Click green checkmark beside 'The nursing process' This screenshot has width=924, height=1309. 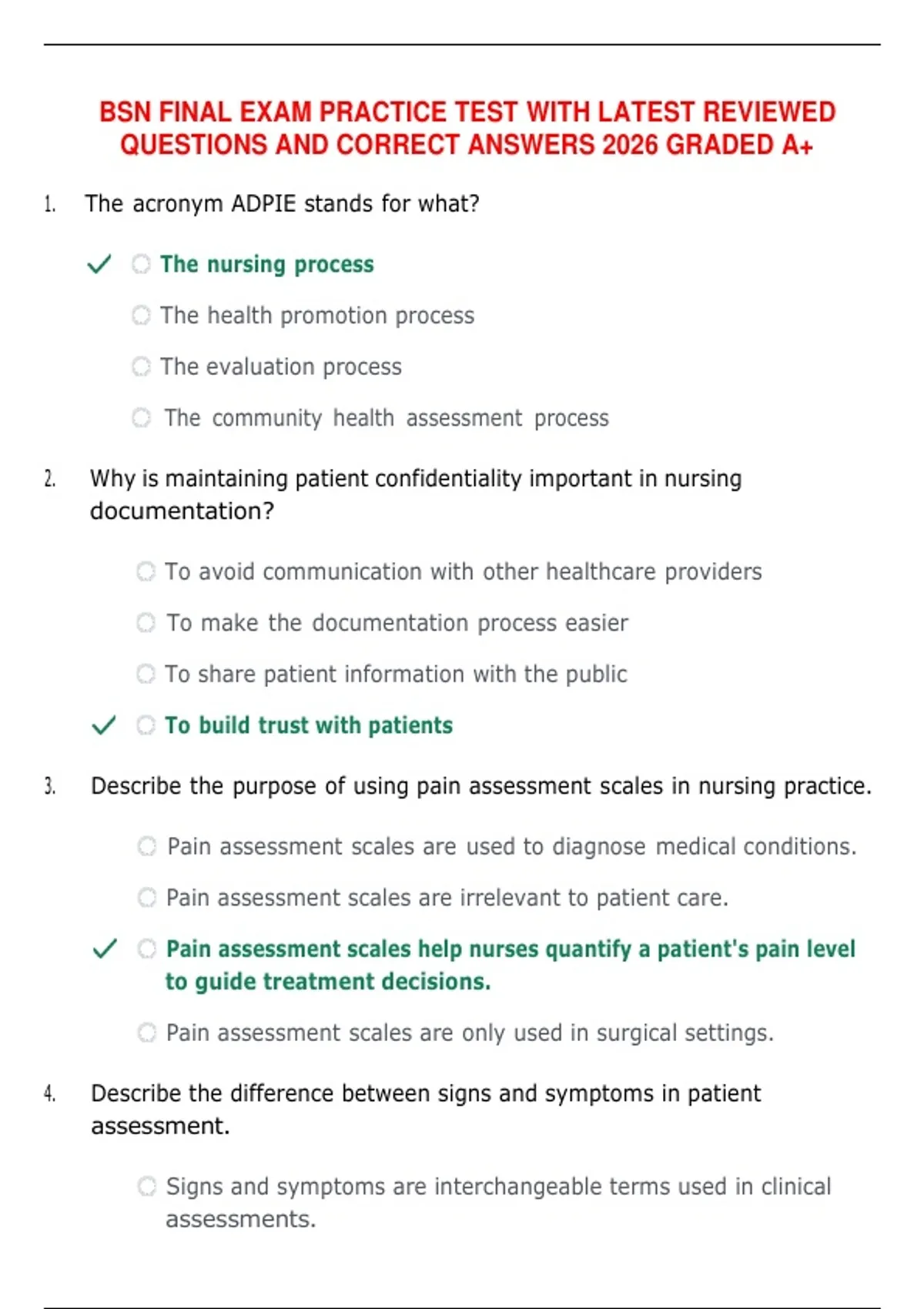(99, 264)
